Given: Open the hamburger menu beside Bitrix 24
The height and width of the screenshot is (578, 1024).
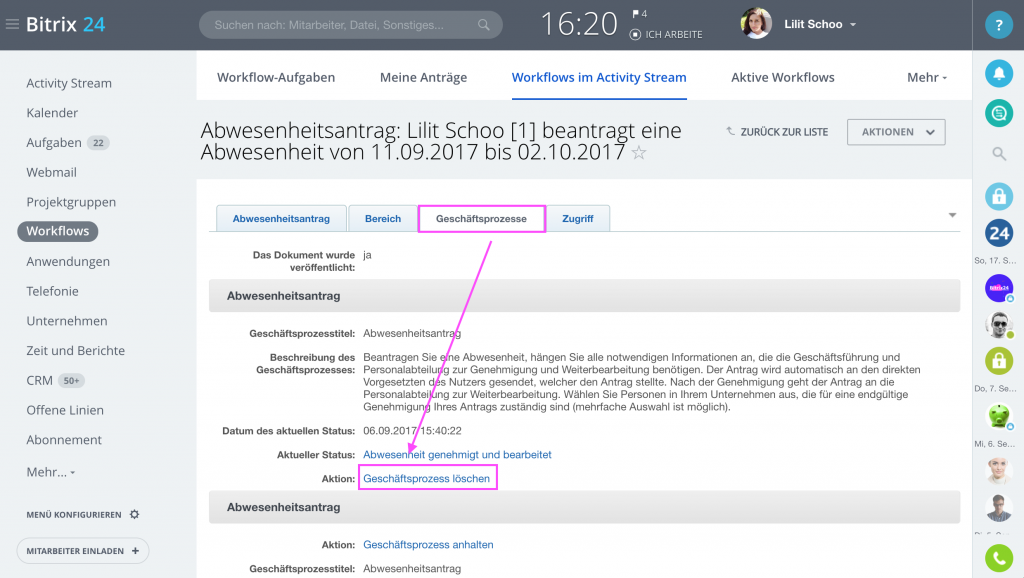Looking at the screenshot, I should click(x=12, y=25).
